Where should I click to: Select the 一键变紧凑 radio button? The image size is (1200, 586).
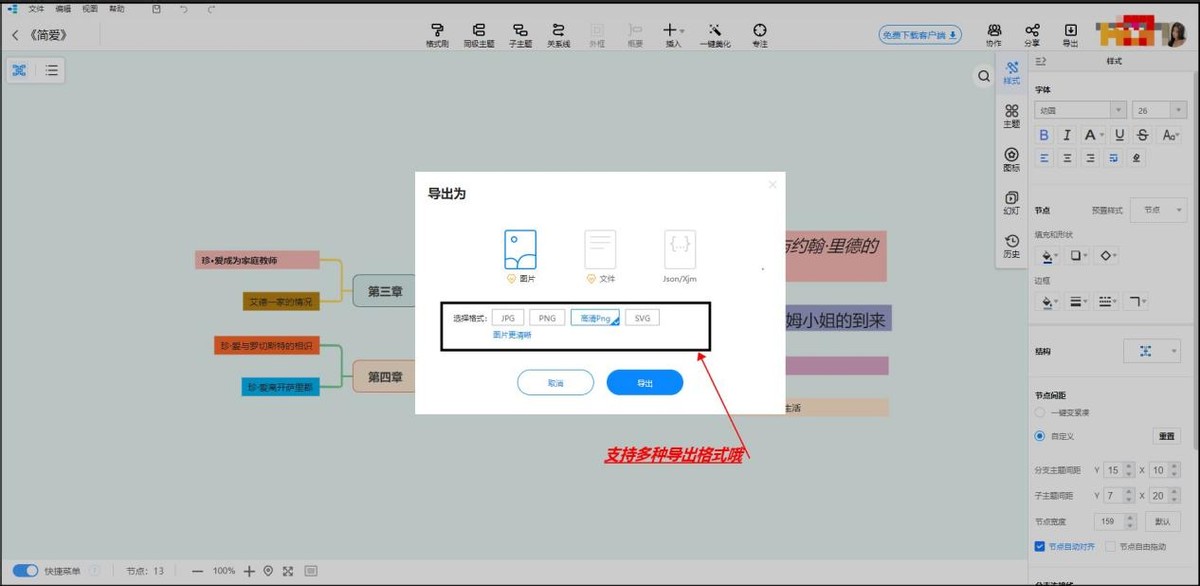tap(1039, 412)
